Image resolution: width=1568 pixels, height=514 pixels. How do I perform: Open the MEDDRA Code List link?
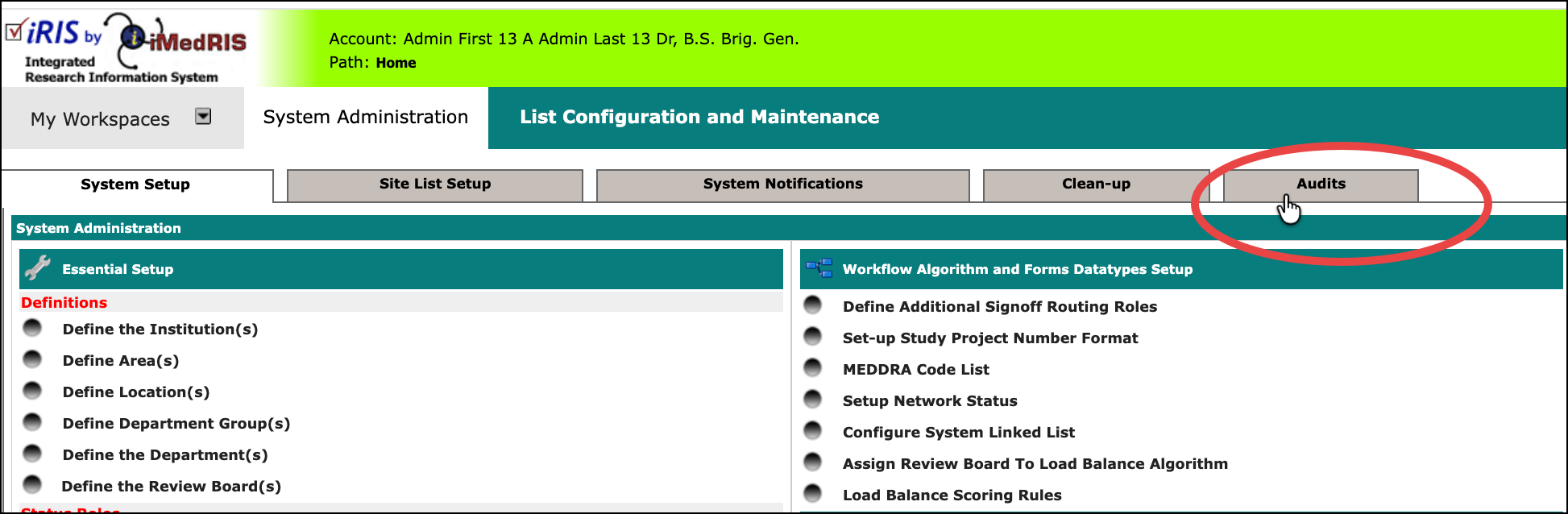click(x=916, y=370)
